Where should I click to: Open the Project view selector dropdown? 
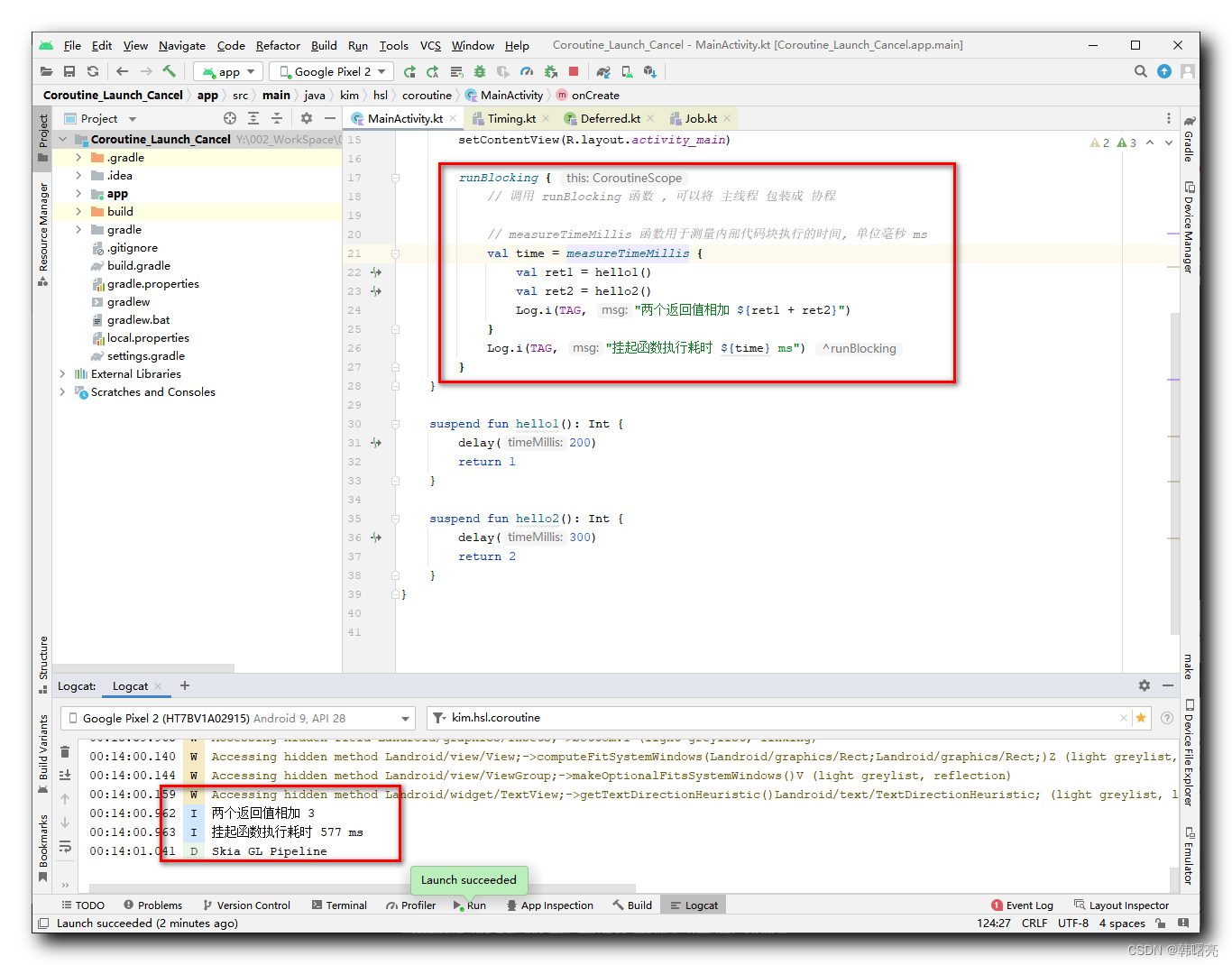tap(100, 118)
